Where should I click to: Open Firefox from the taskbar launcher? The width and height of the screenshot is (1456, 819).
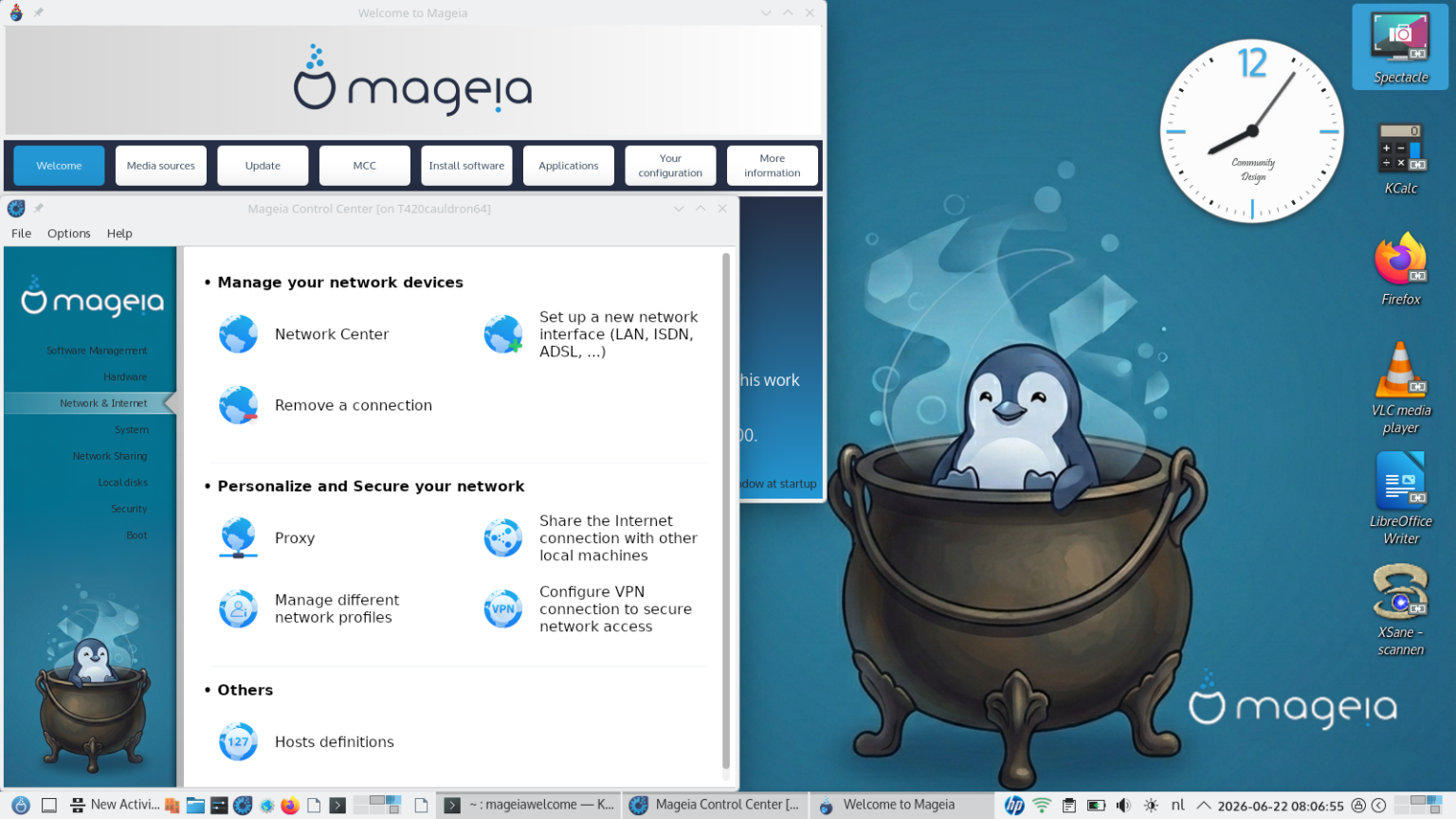pyautogui.click(x=290, y=806)
